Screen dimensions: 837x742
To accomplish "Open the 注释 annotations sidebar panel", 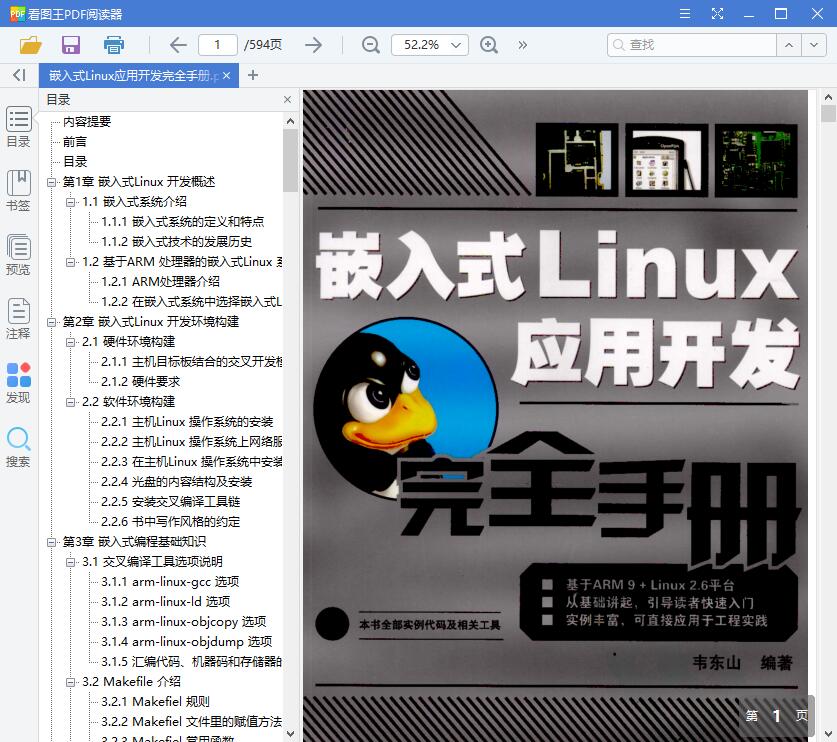I will 18,319.
